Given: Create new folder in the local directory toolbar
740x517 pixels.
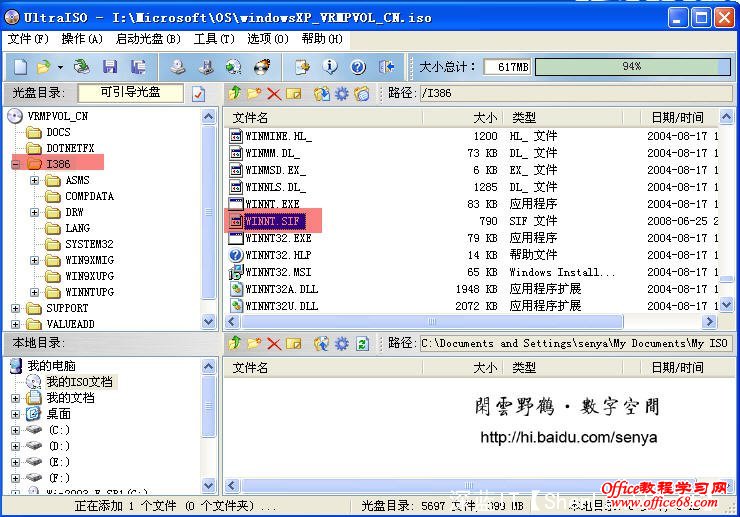Looking at the screenshot, I should (254, 343).
